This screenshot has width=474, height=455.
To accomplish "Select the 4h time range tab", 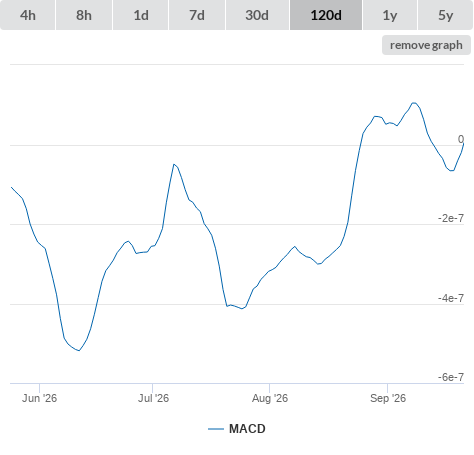I will [x=28, y=15].
